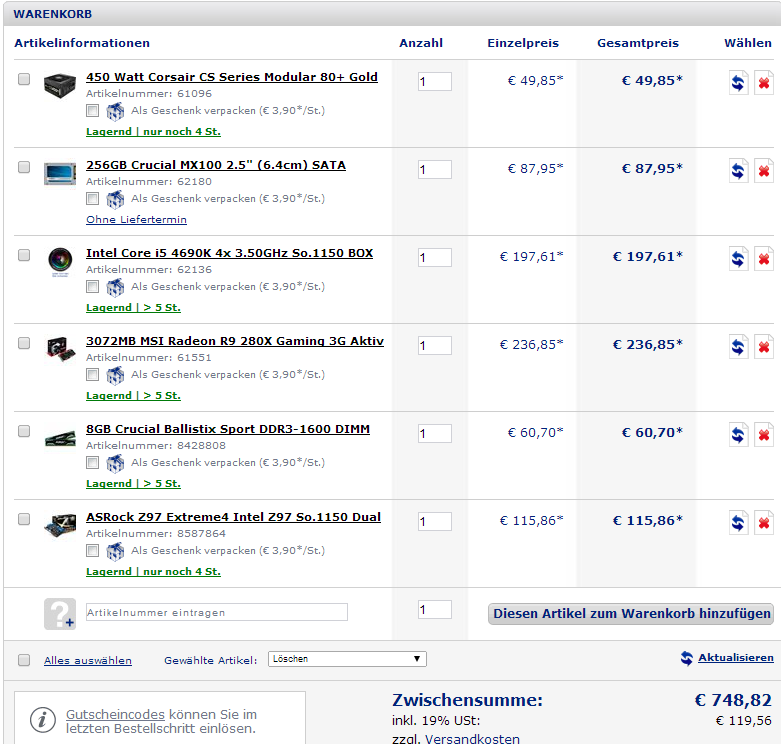The height and width of the screenshot is (744, 781).
Task: Click refresh icon for Crucial MX100 SSD row
Action: pos(738,170)
